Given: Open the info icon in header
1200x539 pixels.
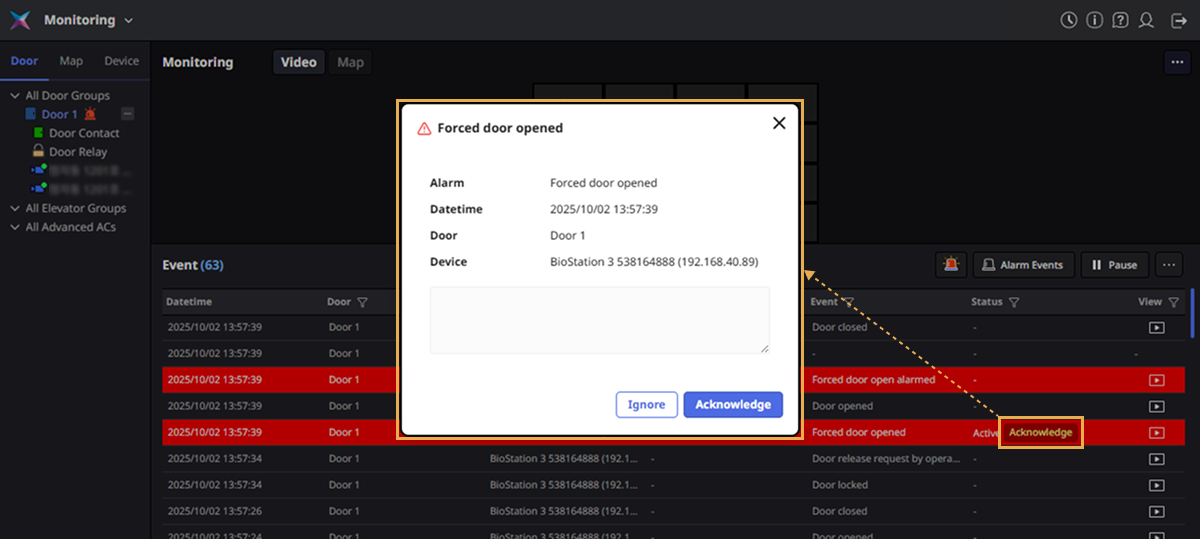Looking at the screenshot, I should click(x=1095, y=20).
